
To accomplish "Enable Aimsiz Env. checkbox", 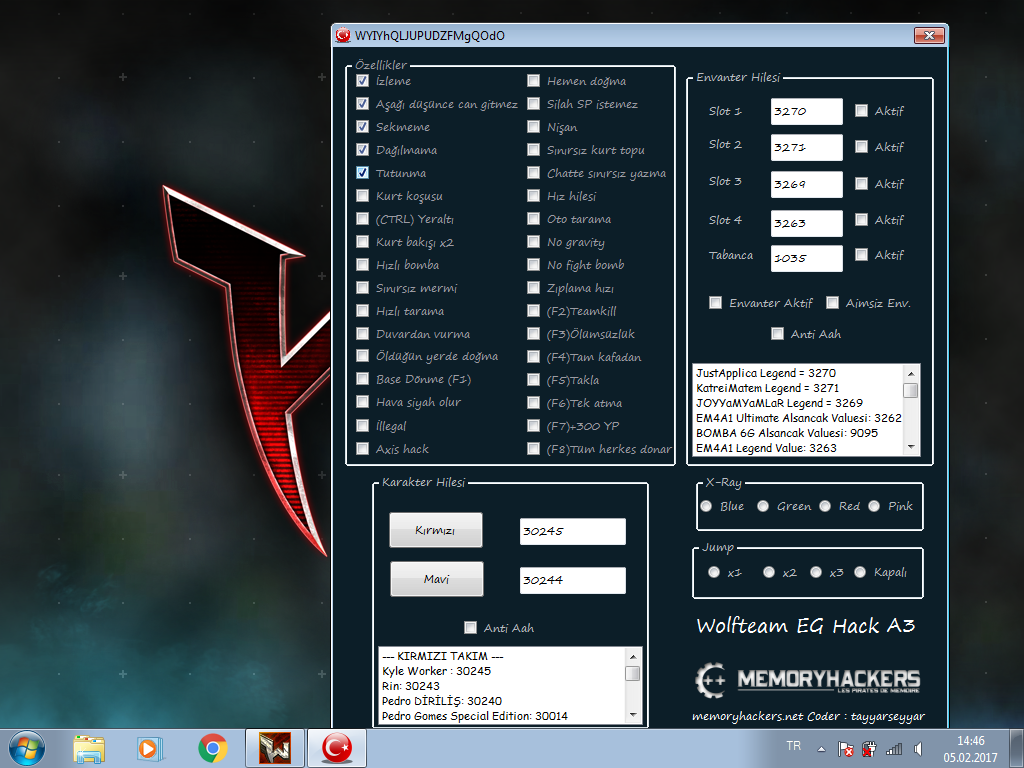I will [x=832, y=303].
